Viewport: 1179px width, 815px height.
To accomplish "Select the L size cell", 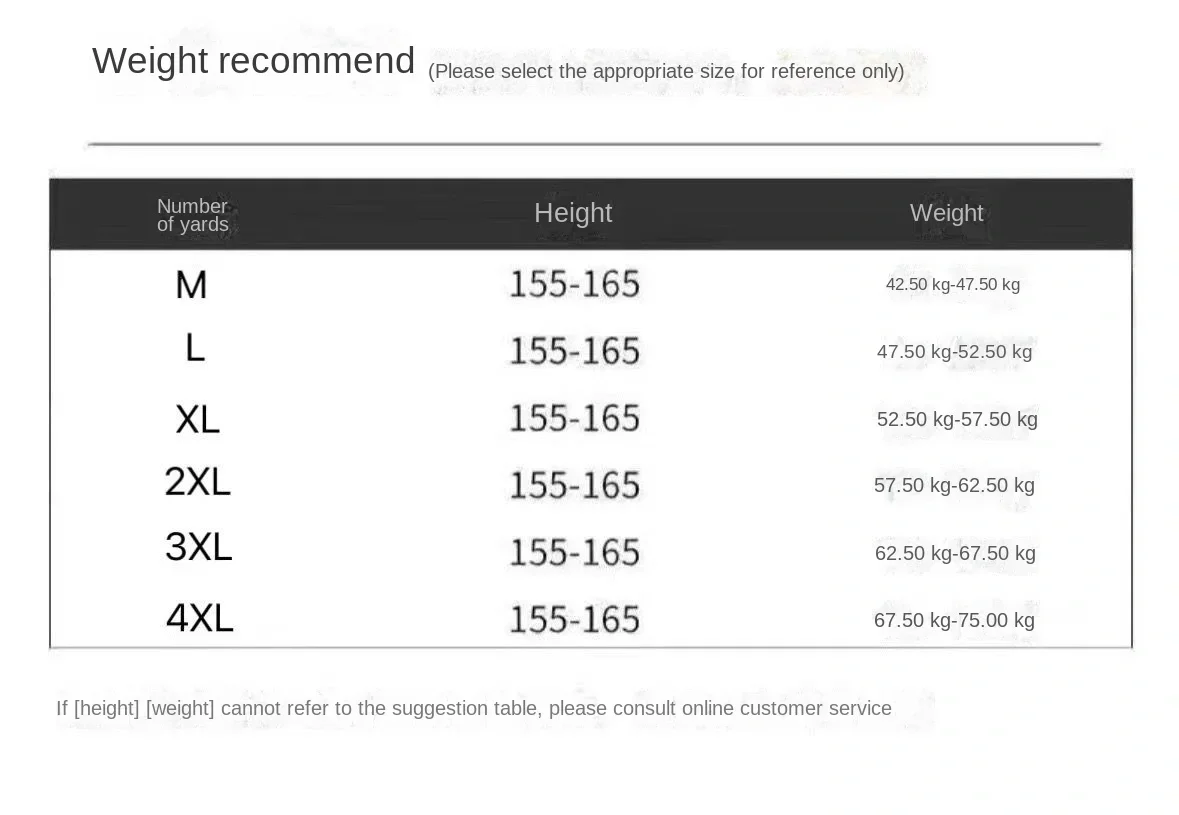I will coord(195,348).
